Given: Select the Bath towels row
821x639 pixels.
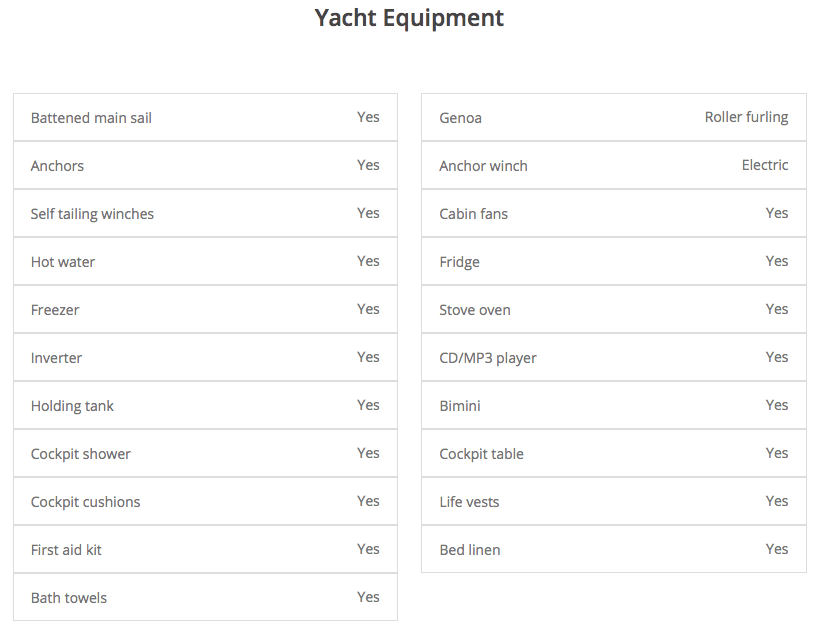Looking at the screenshot, I should tap(205, 598).
